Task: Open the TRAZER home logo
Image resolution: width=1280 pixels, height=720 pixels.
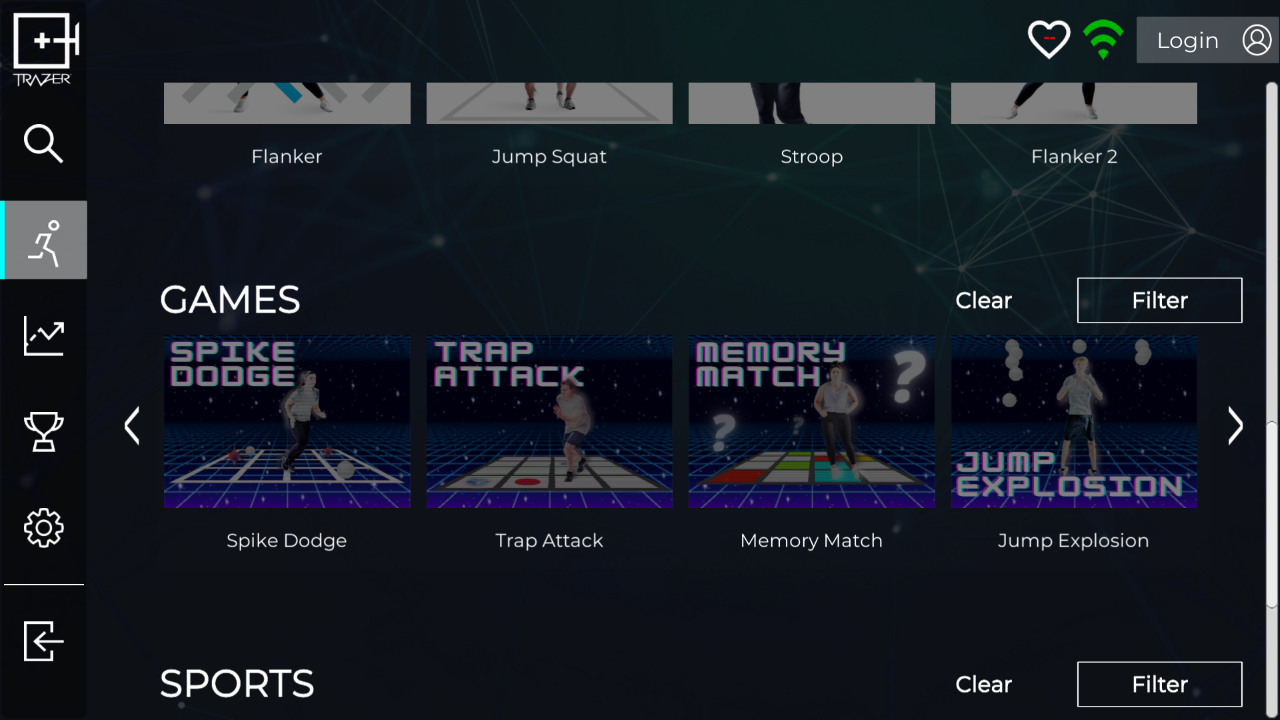Action: coord(44,49)
